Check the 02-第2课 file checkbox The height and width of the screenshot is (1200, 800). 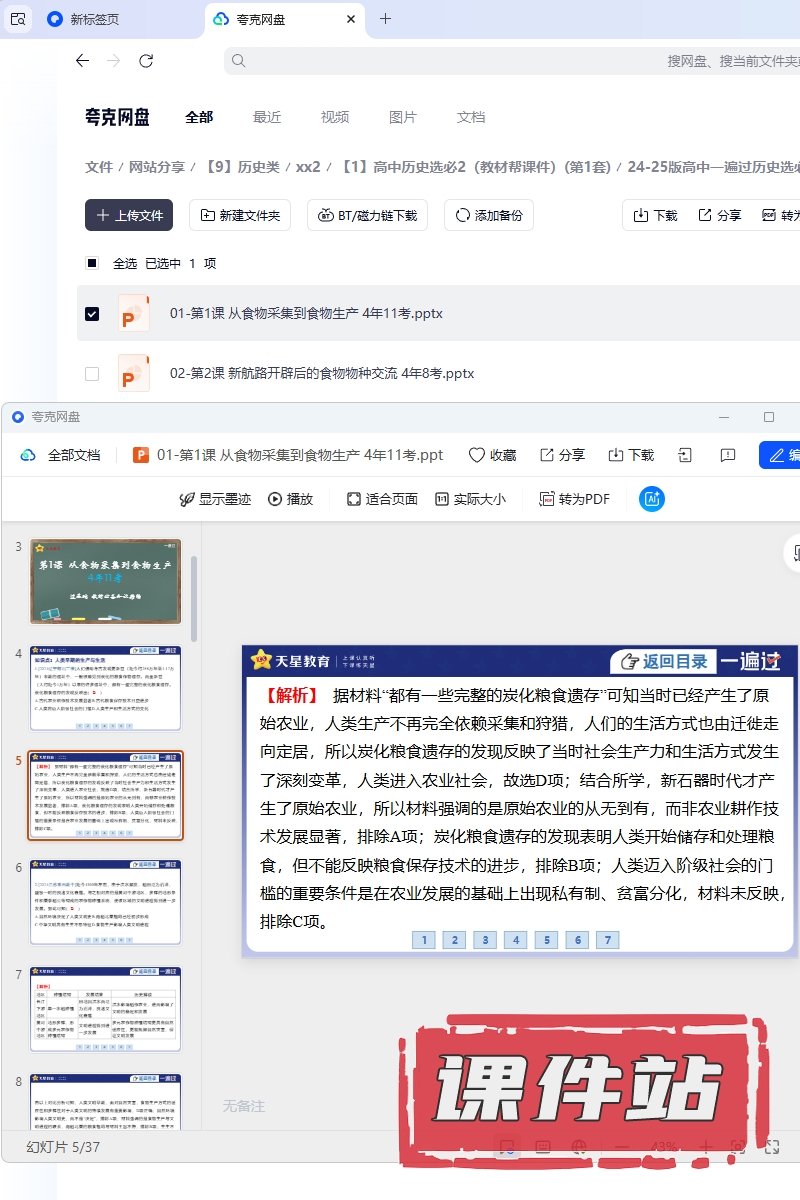pyautogui.click(x=92, y=374)
